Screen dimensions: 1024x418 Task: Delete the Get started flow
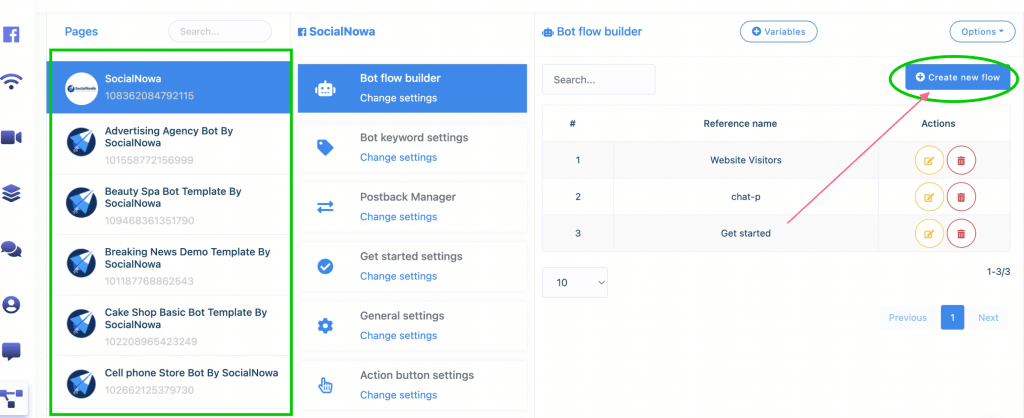961,233
